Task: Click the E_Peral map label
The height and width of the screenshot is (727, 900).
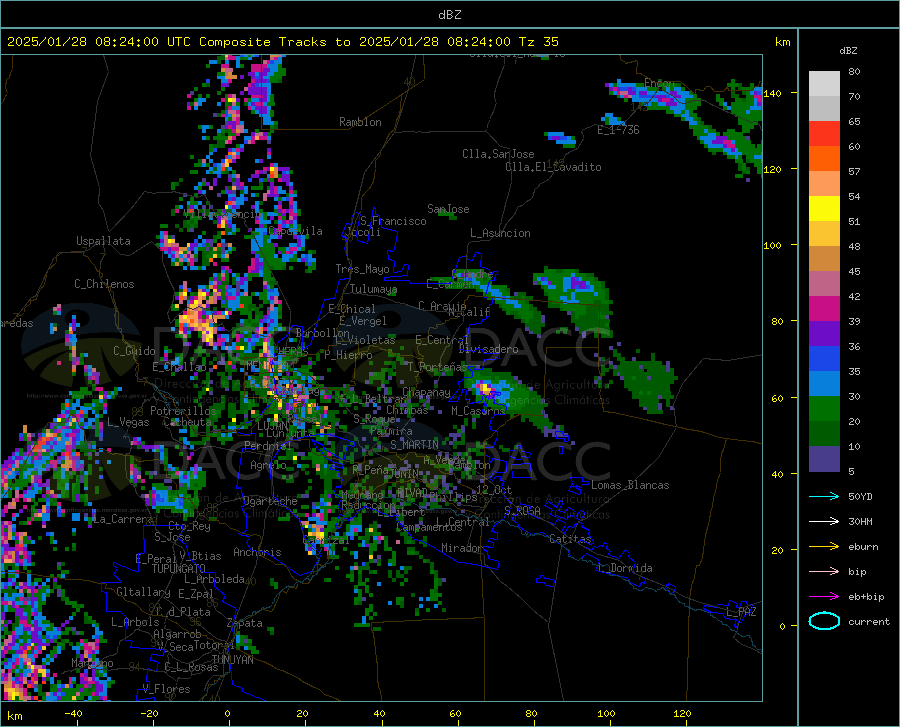Action: coord(156,558)
